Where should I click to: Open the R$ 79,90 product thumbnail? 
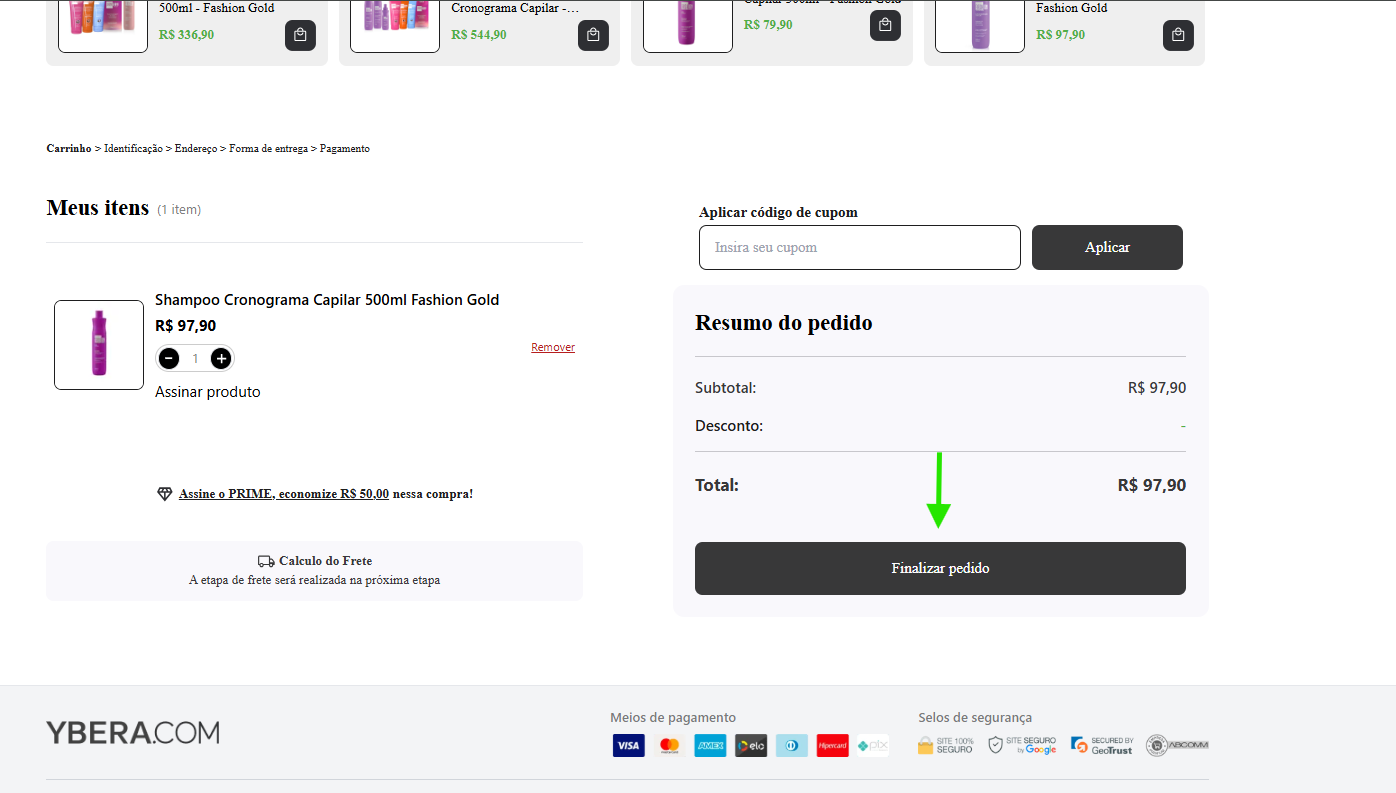(688, 24)
